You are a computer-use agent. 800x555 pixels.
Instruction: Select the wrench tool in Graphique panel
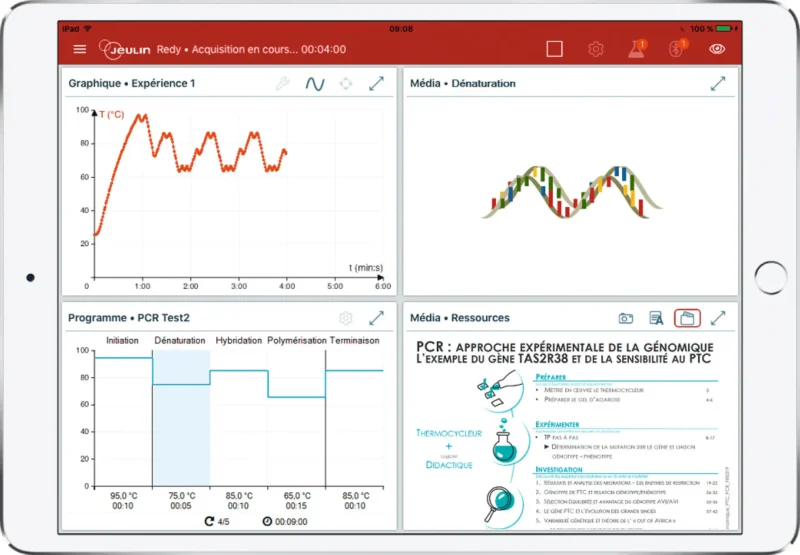click(283, 84)
